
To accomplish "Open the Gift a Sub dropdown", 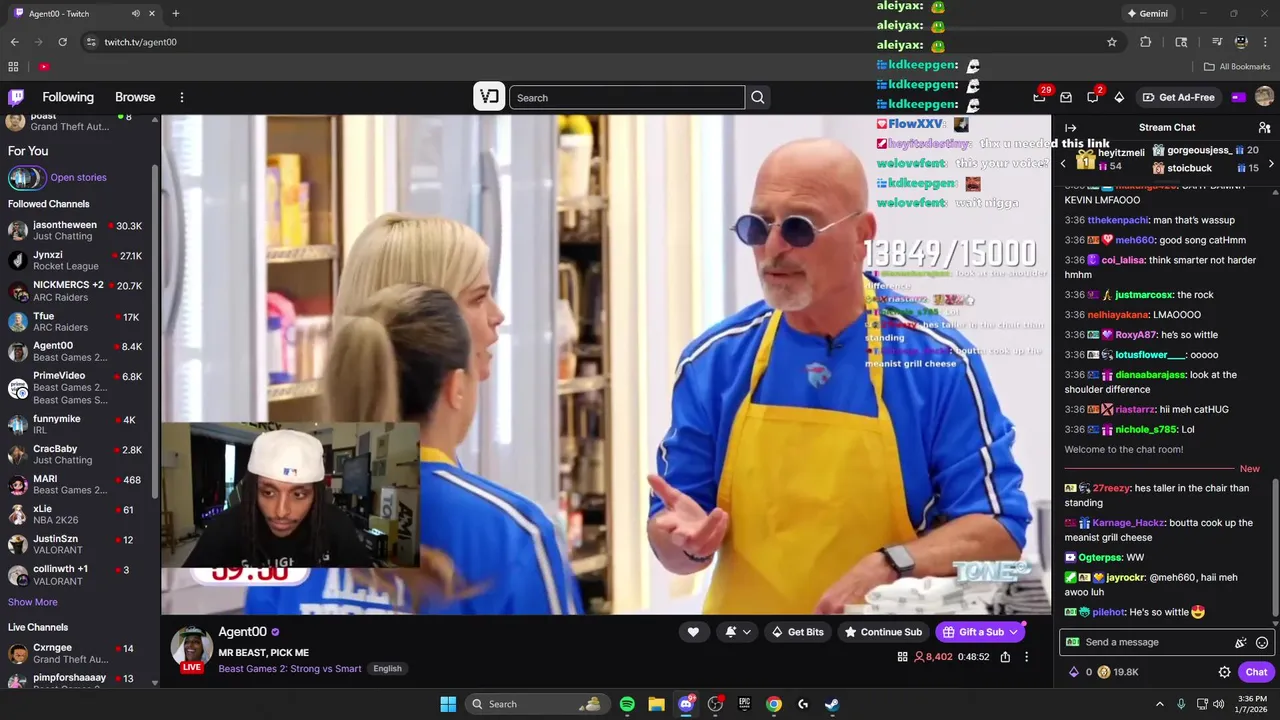I will [980, 632].
